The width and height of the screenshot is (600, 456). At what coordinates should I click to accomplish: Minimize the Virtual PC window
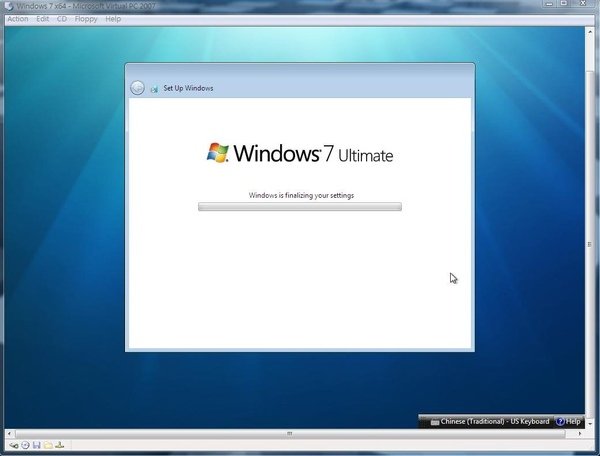pyautogui.click(x=549, y=3)
